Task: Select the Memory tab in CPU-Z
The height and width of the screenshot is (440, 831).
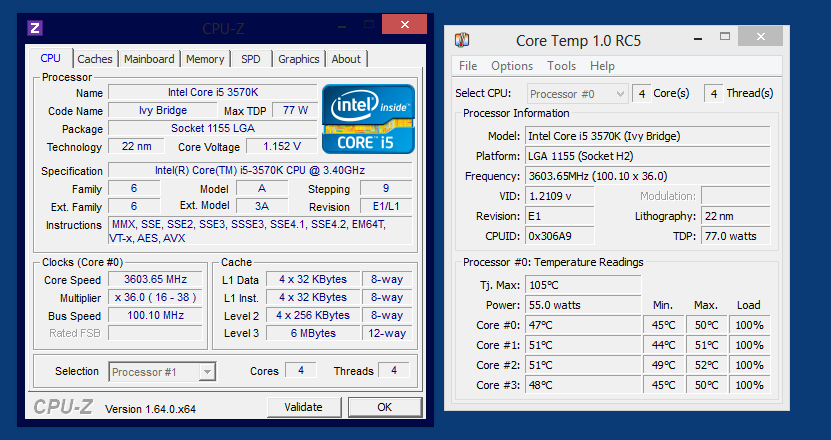Action: (x=205, y=59)
